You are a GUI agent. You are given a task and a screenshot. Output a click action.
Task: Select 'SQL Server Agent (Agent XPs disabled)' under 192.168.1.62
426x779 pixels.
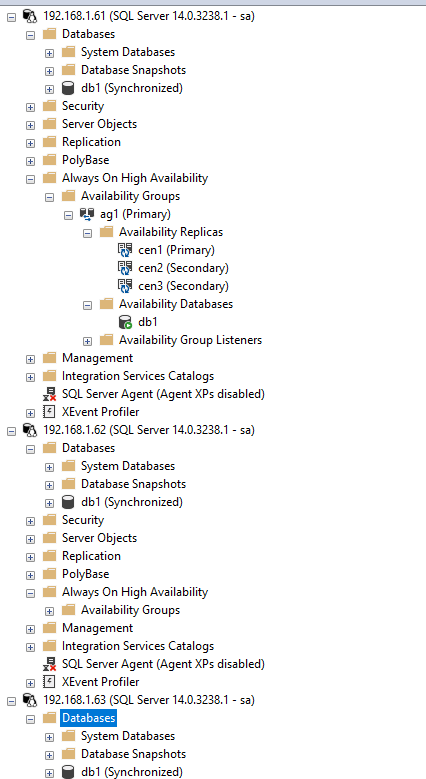[x=164, y=664]
